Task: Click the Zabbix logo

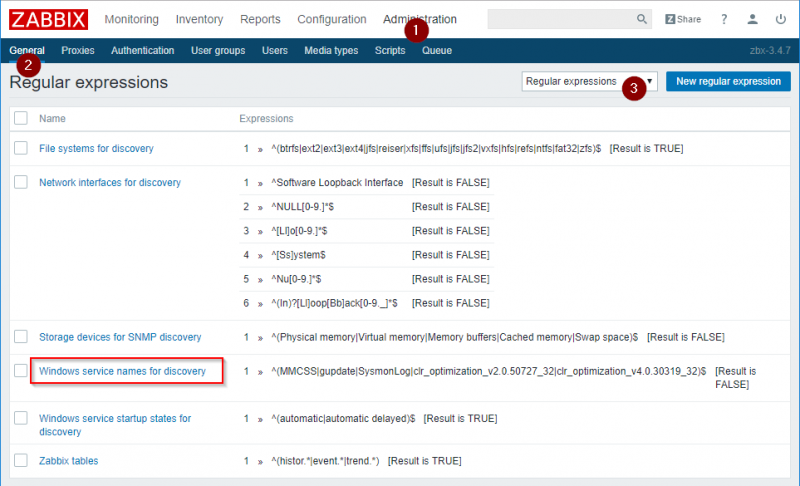Action: (x=48, y=19)
